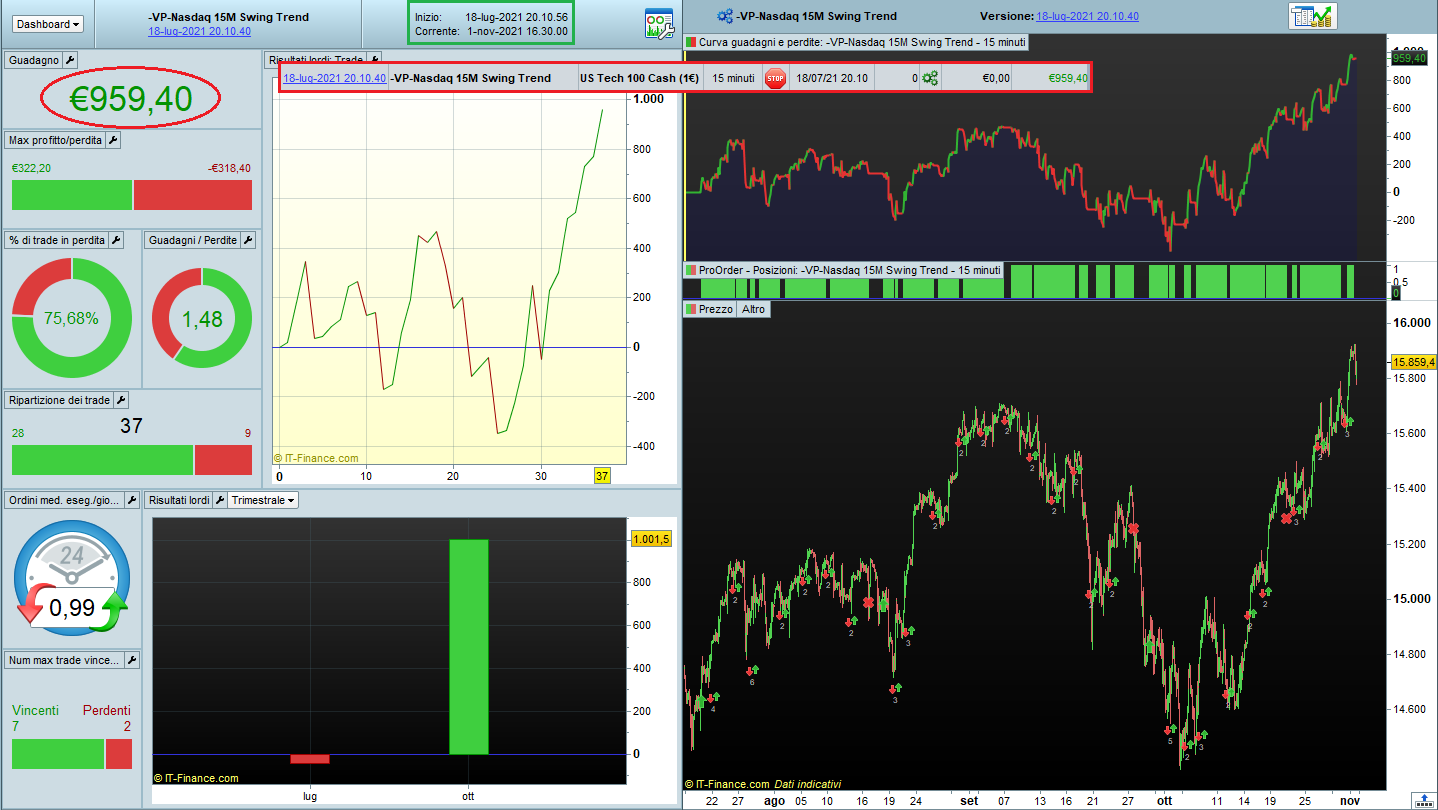Viewport: 1438px width, 810px height.
Task: Open the detailed report icon with coins
Action: click(1312, 16)
